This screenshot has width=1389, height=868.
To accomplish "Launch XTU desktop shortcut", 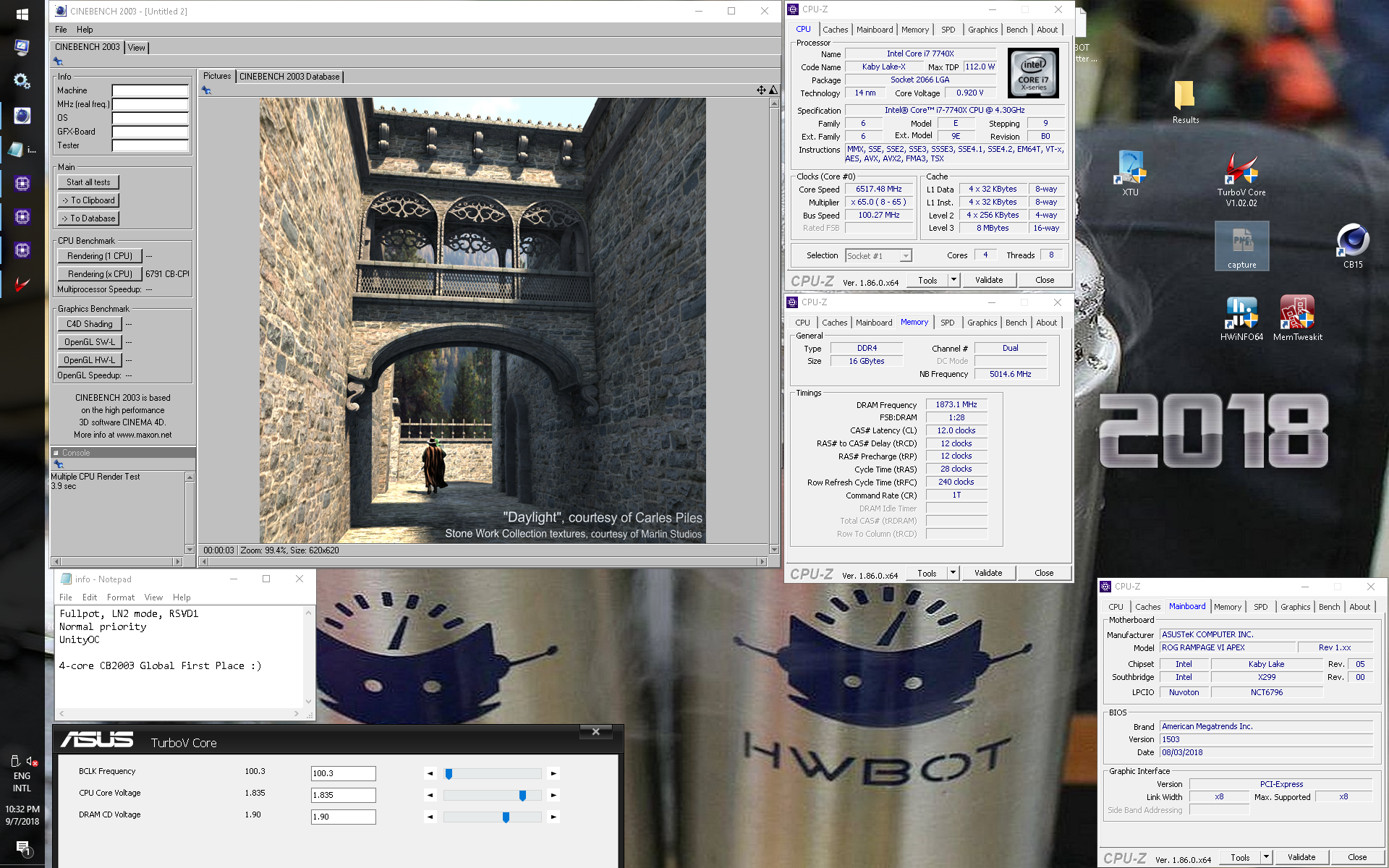I will click(1130, 174).
